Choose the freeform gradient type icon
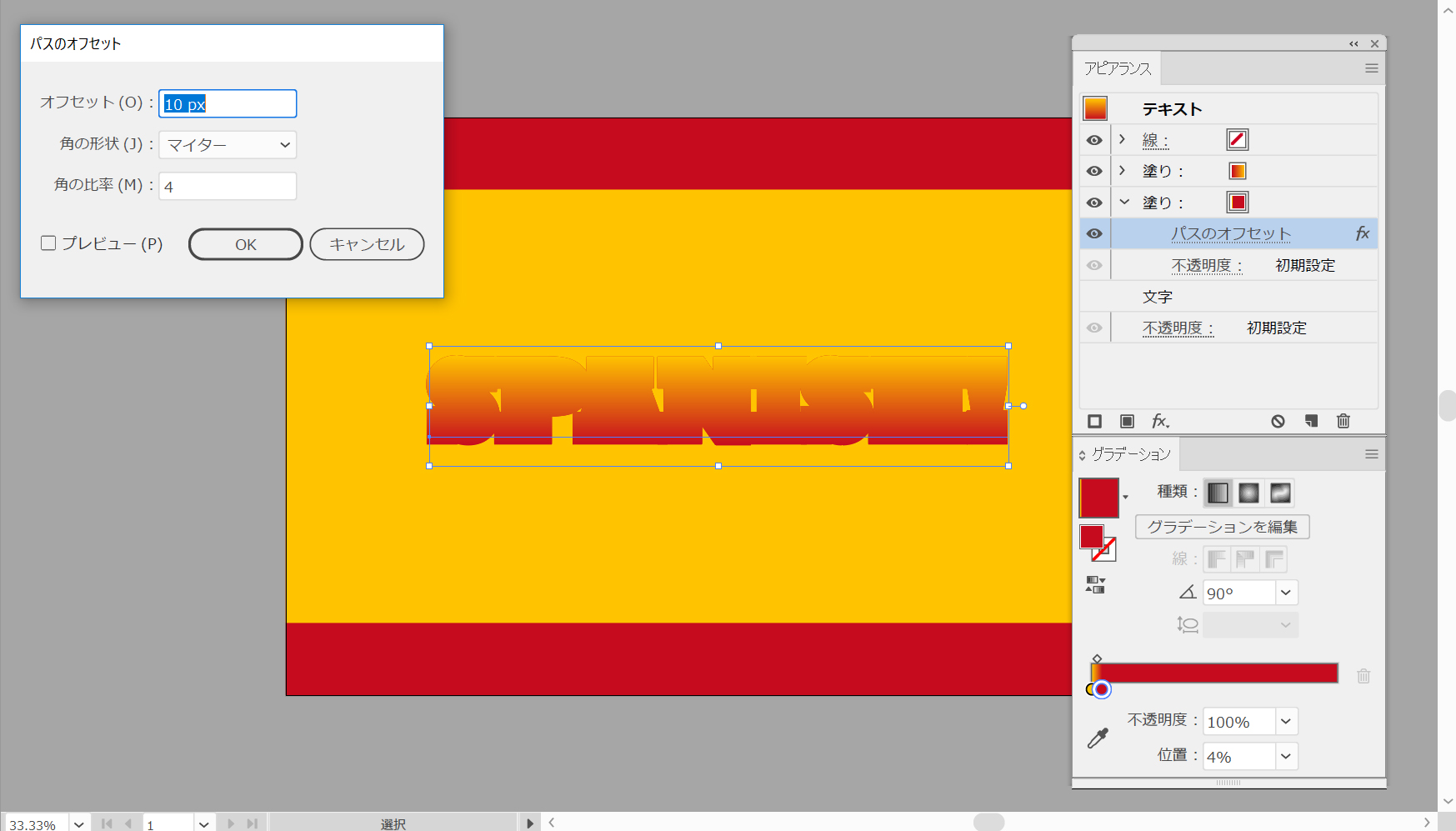The image size is (1456, 831). click(x=1280, y=493)
